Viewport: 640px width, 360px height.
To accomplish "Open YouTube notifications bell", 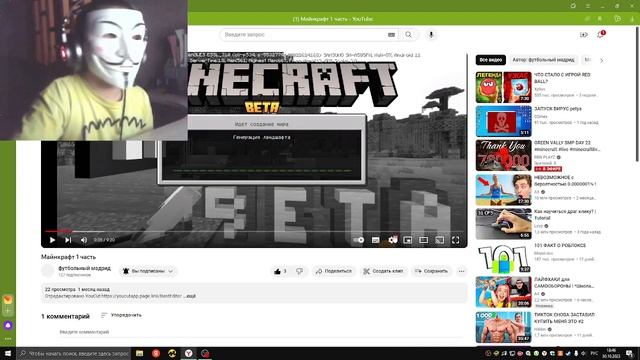I will [600, 35].
